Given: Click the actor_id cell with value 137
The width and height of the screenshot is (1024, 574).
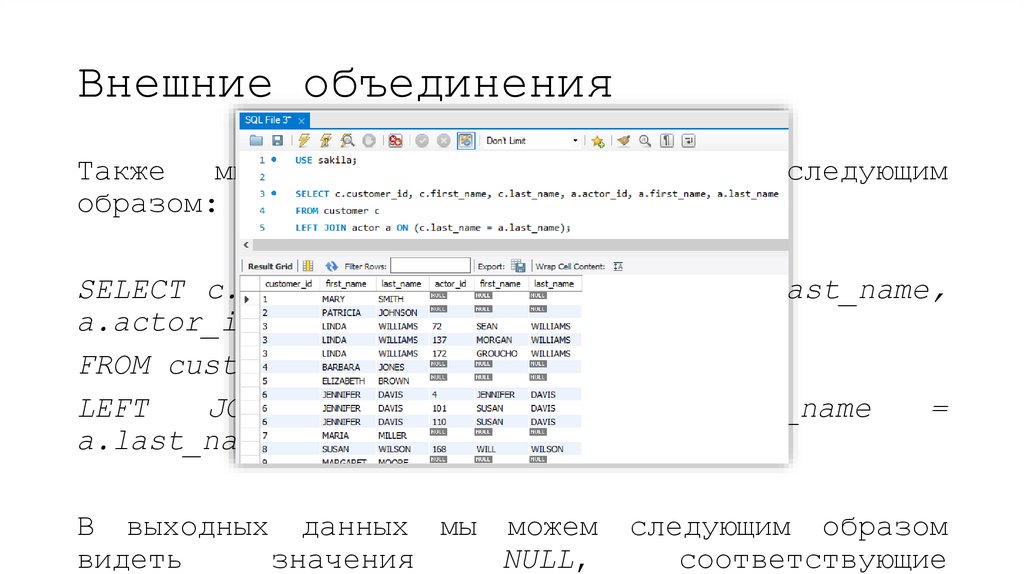Looking at the screenshot, I should click(x=440, y=340).
